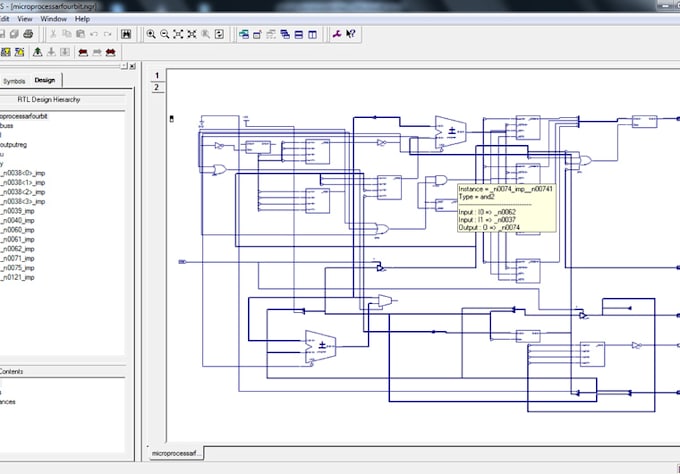Open the View menu

pos(25,19)
